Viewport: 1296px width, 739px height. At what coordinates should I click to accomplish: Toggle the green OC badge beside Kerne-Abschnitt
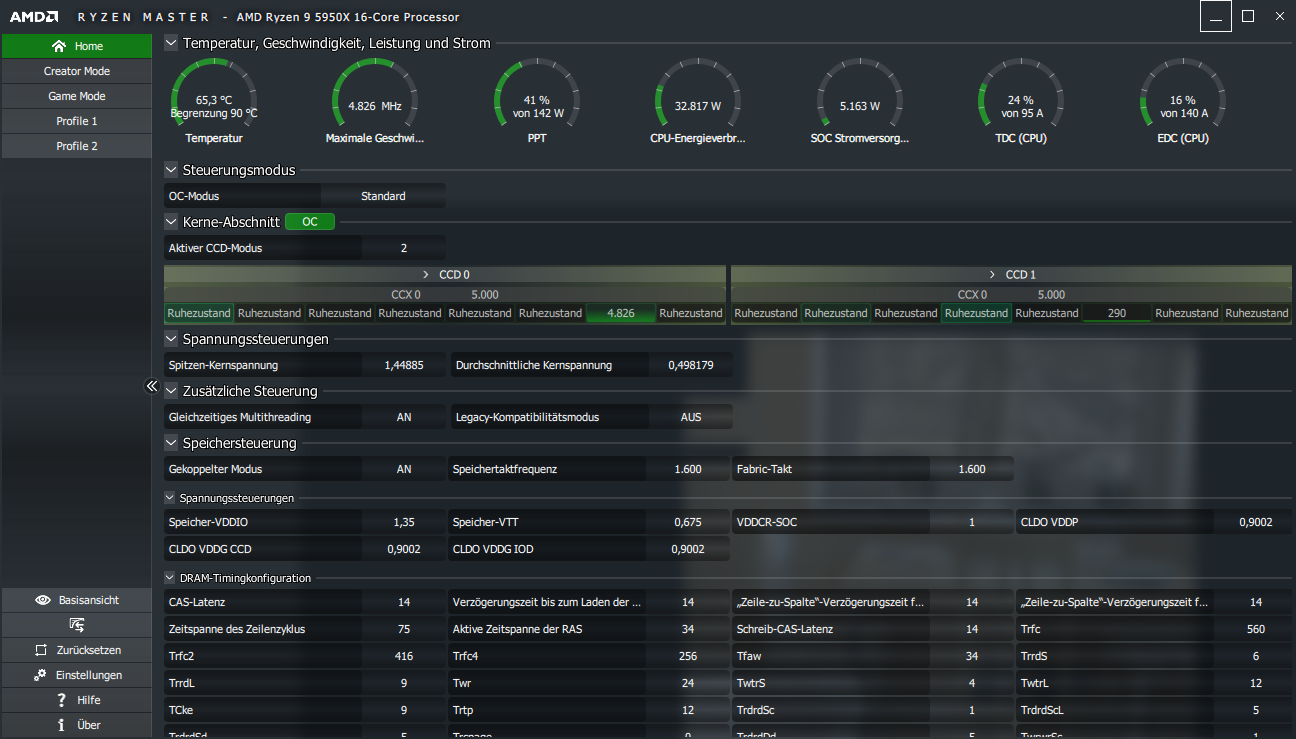310,222
